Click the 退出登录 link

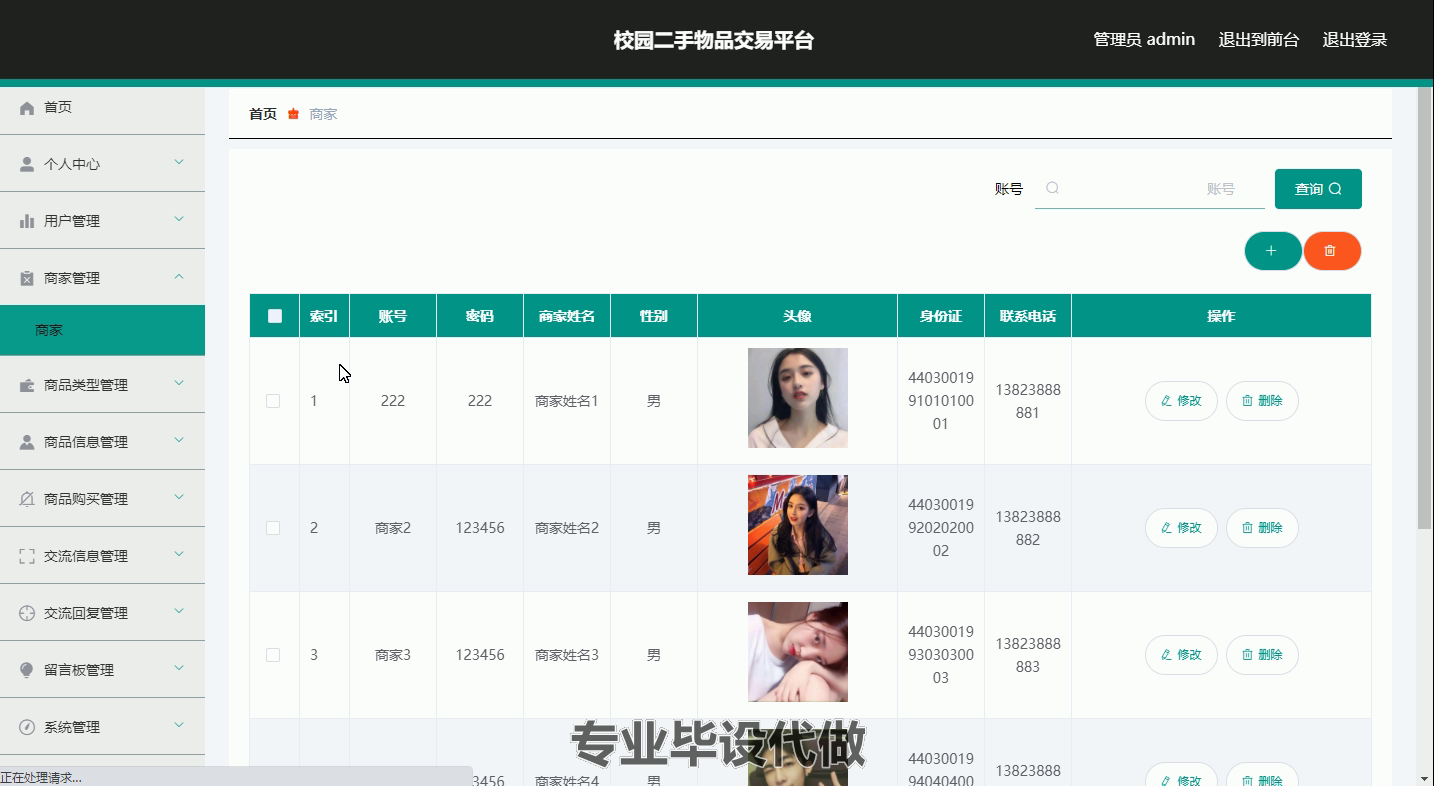click(x=1355, y=40)
